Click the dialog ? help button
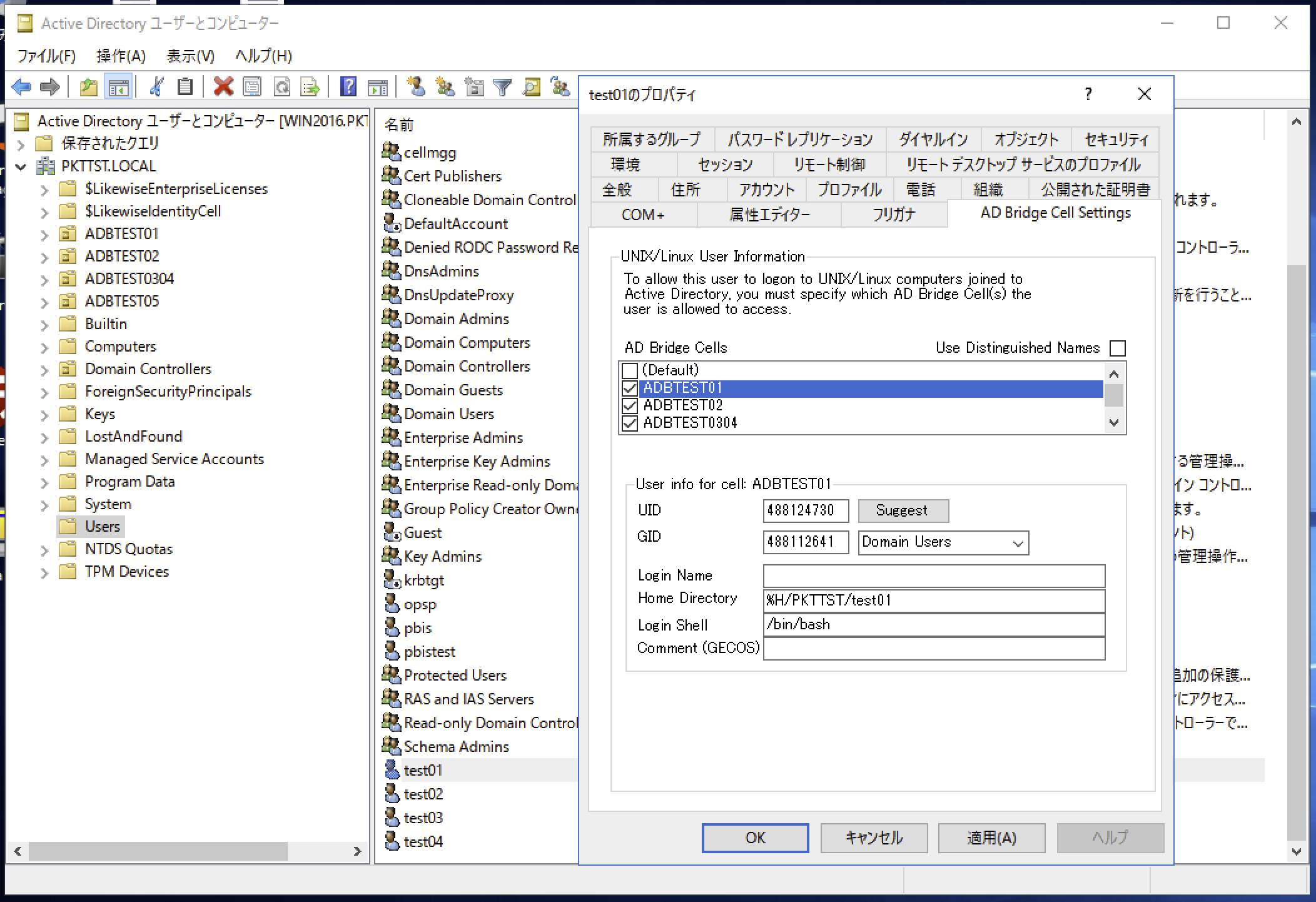 click(1088, 94)
